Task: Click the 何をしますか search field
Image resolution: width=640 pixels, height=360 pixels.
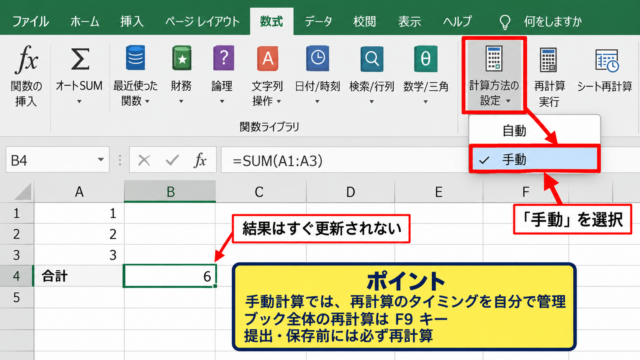Action: (x=553, y=21)
